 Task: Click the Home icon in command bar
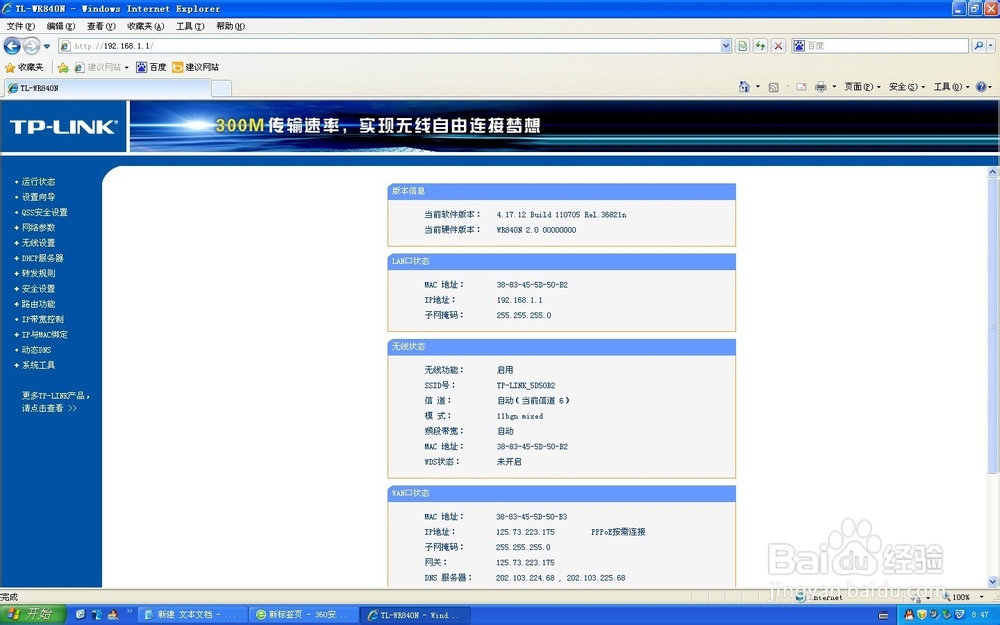point(744,87)
